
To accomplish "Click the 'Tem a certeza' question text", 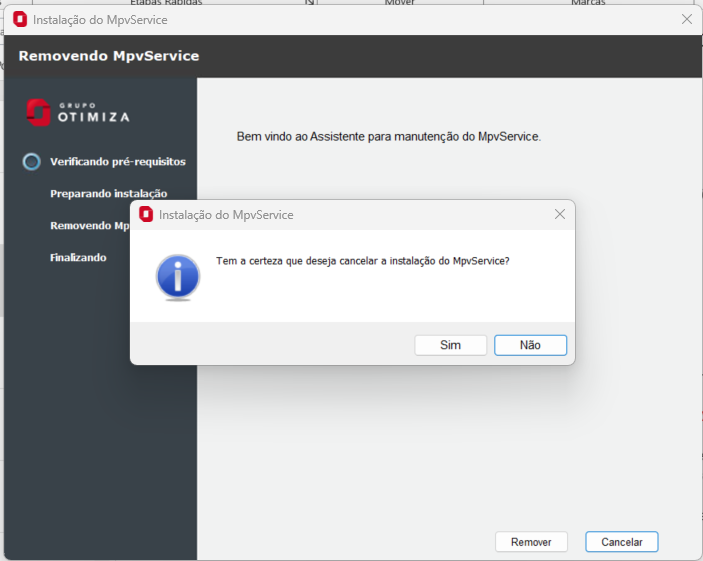I will pyautogui.click(x=363, y=261).
